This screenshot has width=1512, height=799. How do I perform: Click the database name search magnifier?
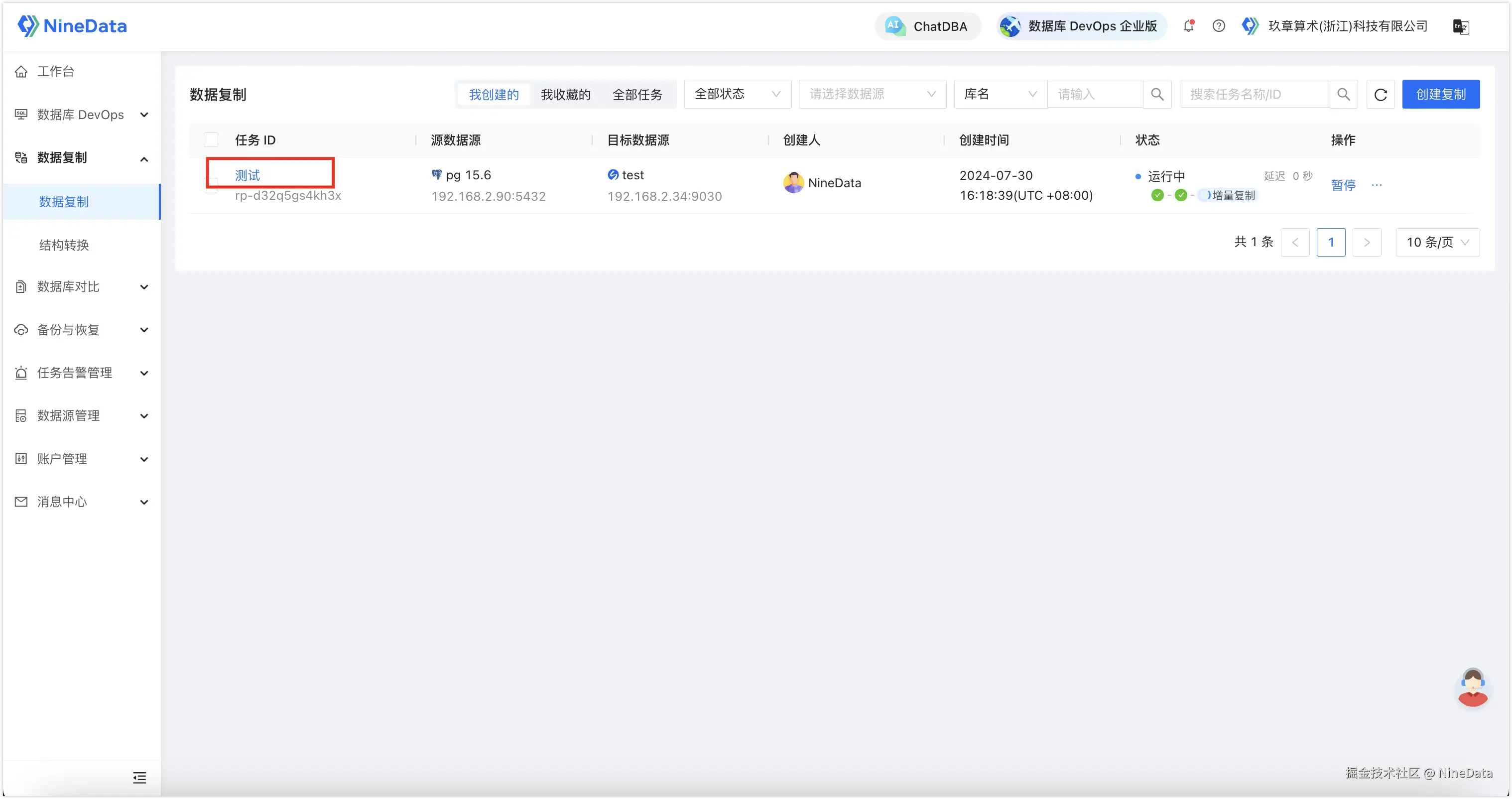pyautogui.click(x=1157, y=95)
